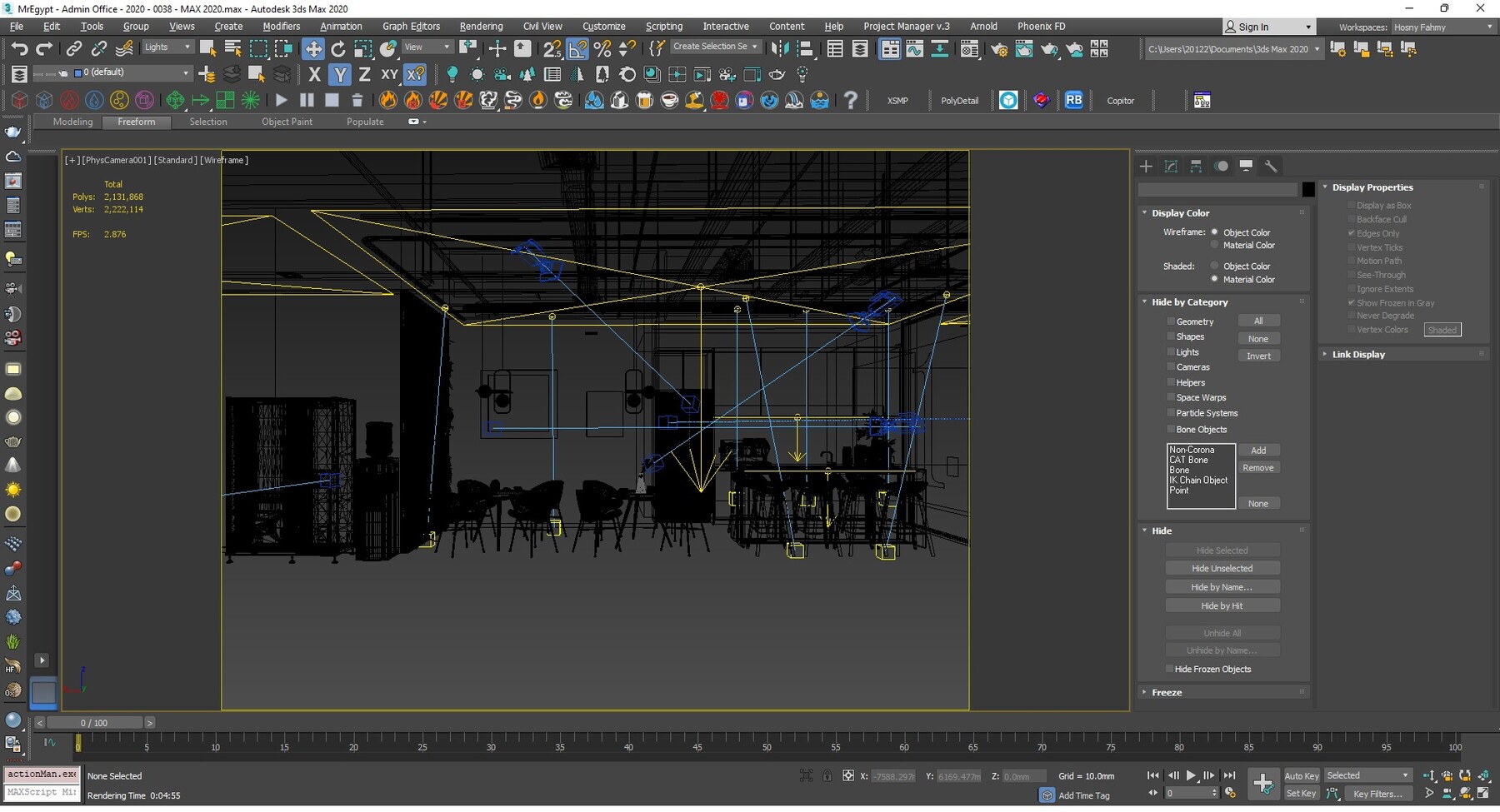Open the Hierarchy command panel tab

tap(1196, 167)
